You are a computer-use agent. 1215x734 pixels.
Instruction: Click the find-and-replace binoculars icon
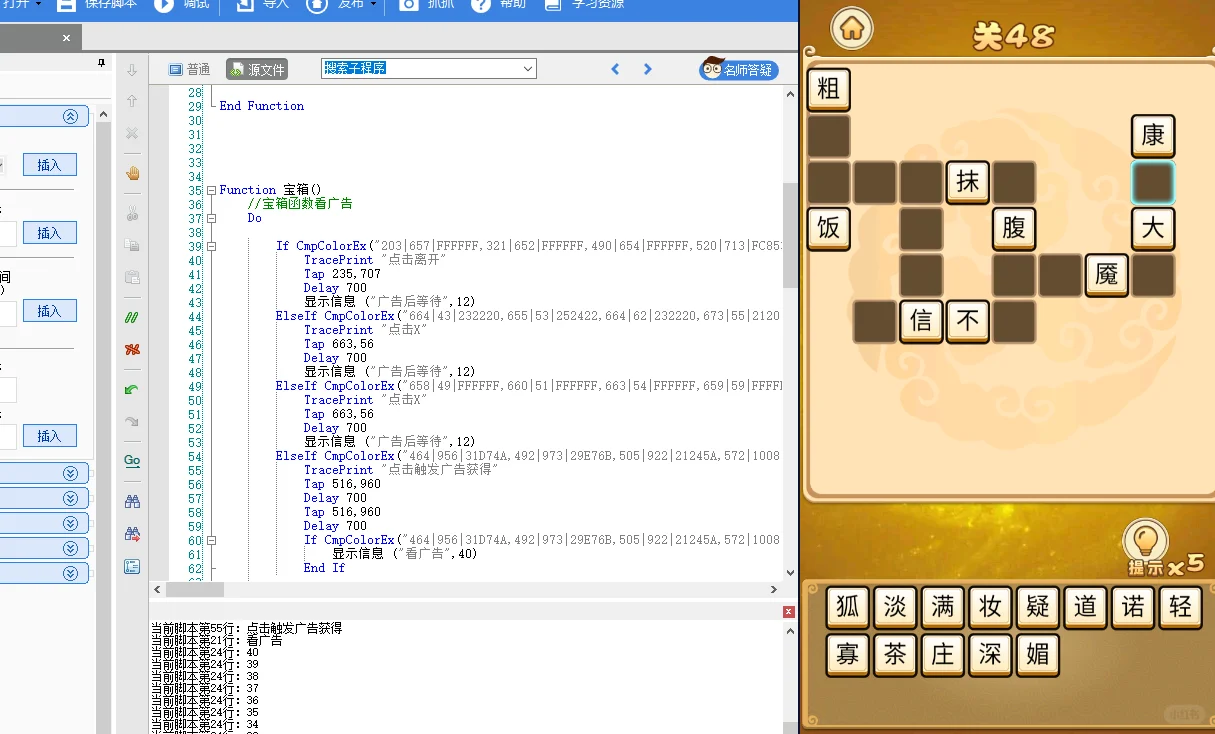pos(132,534)
